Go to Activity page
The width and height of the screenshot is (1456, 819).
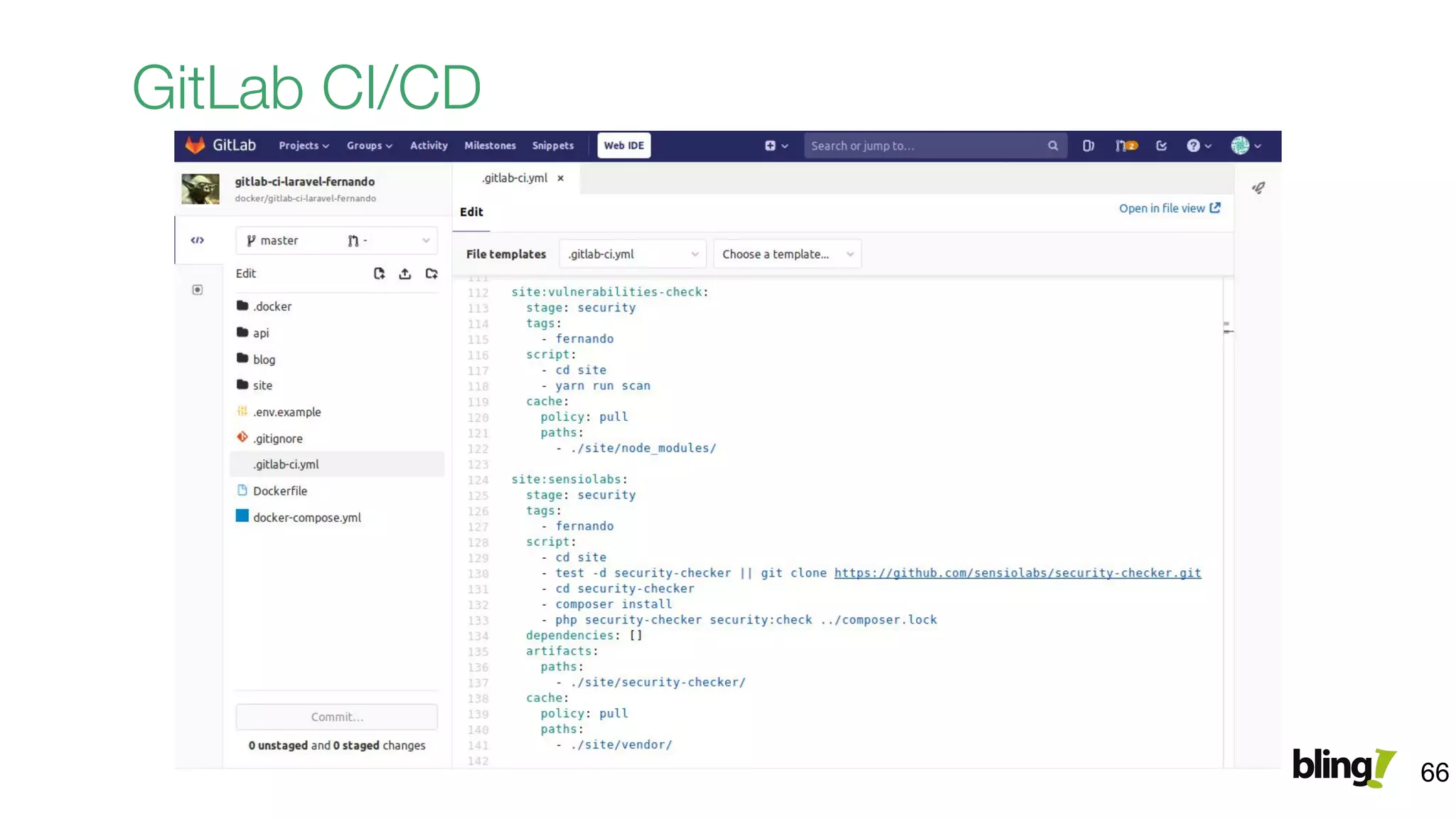tap(429, 146)
